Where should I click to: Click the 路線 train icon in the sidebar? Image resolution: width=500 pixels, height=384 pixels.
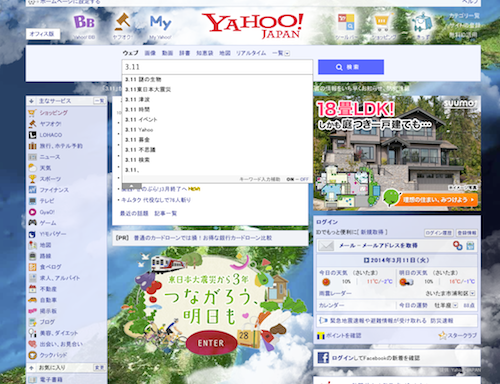(x=32, y=256)
